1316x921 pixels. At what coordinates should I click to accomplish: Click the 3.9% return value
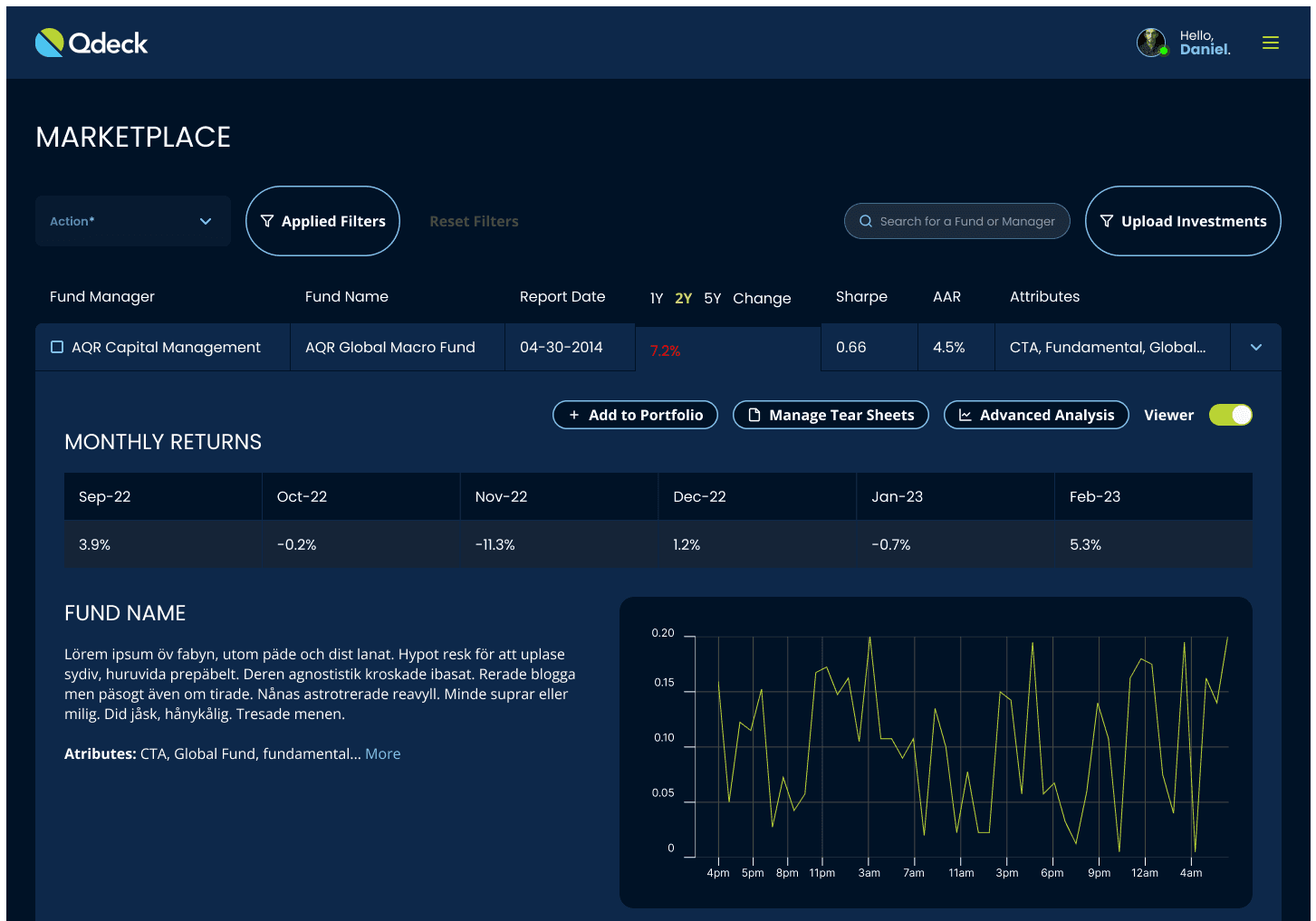pos(94,544)
